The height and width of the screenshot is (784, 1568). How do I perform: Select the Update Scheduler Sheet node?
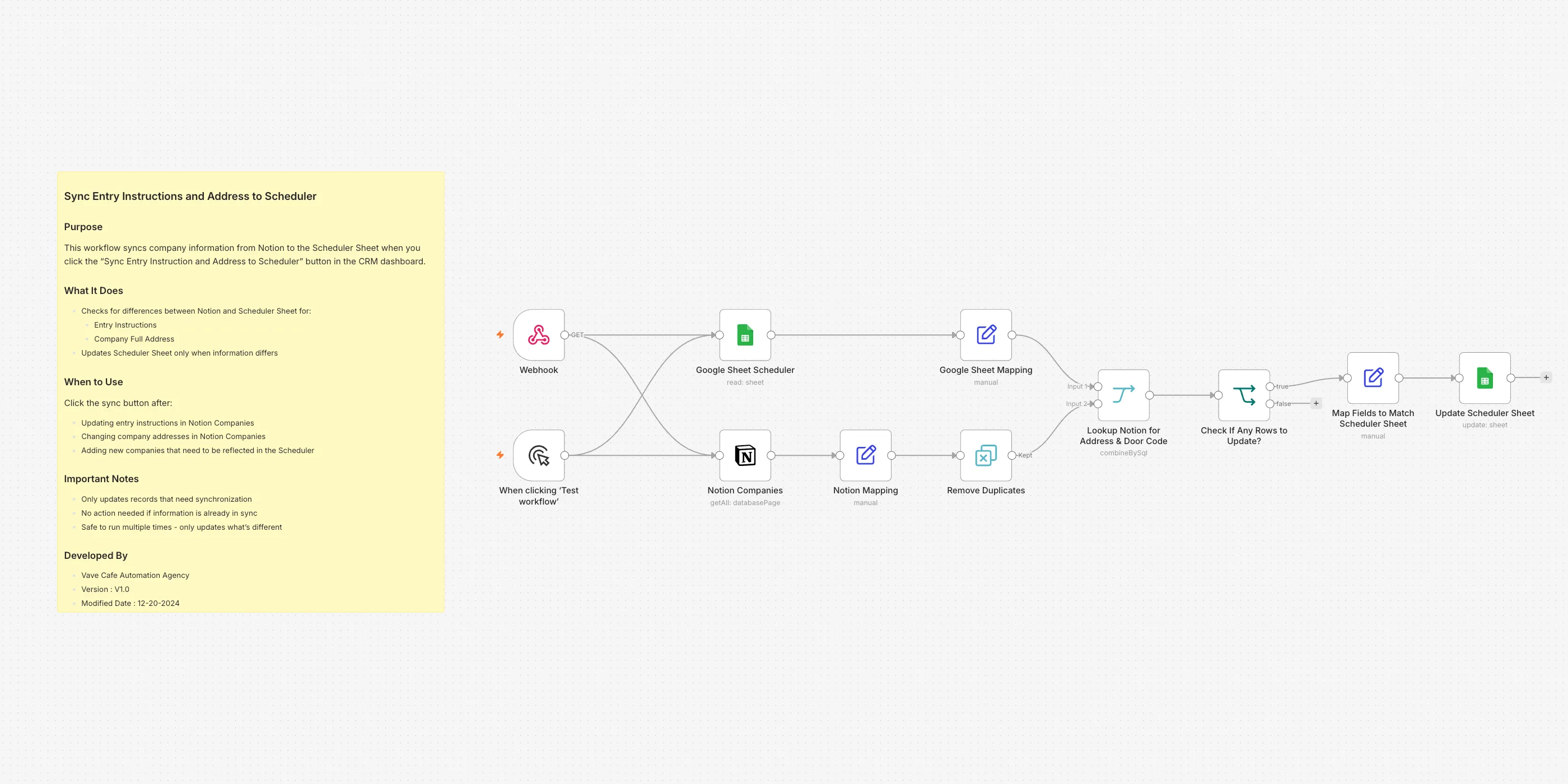[1485, 378]
